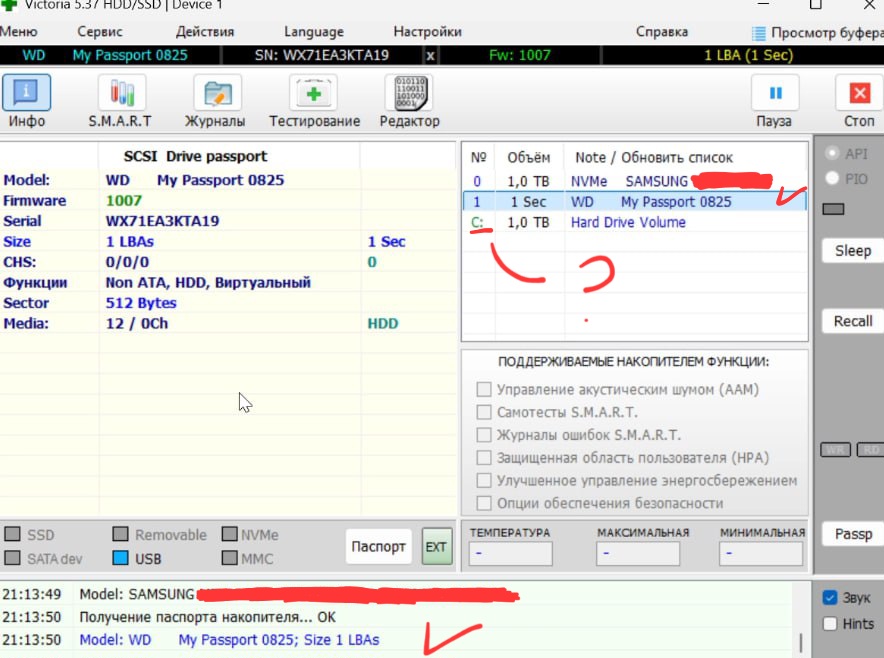Viewport: 884px width, 658px height.
Task: Open the Действия menu
Action: pos(205,32)
